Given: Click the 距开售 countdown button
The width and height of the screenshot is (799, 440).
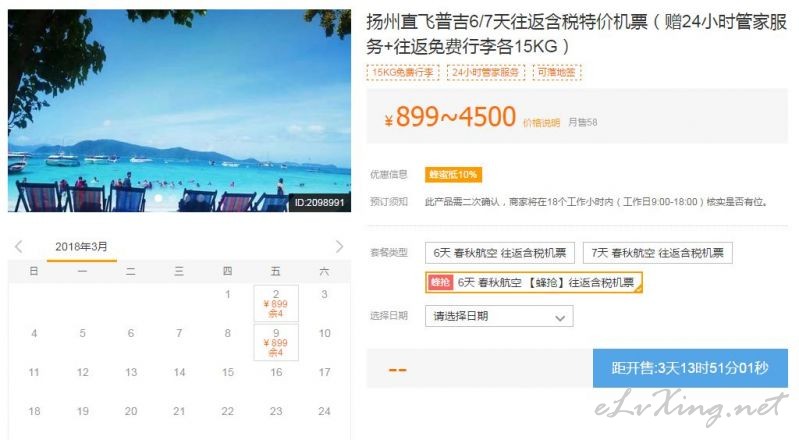Looking at the screenshot, I should pyautogui.click(x=690, y=368).
